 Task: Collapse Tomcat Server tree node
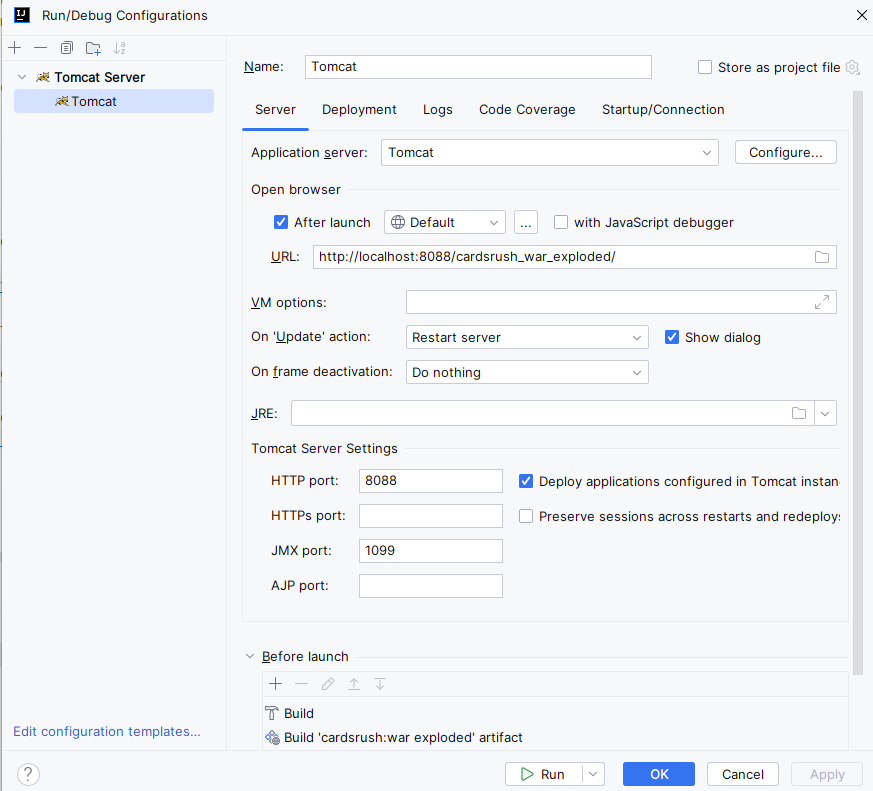coord(22,77)
